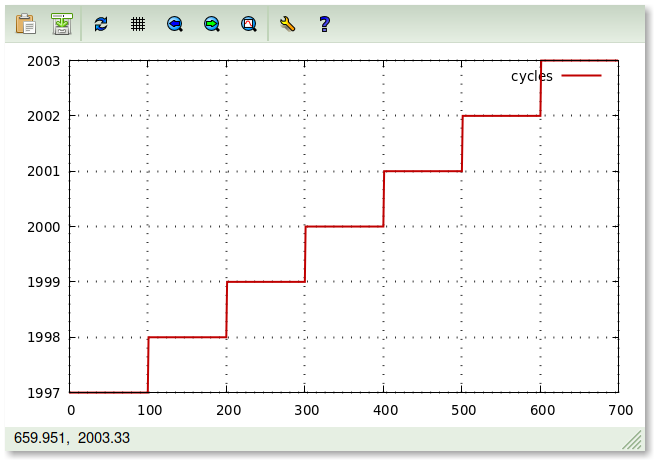Toggle the grid display
This screenshot has height=460, width=654.
(138, 24)
